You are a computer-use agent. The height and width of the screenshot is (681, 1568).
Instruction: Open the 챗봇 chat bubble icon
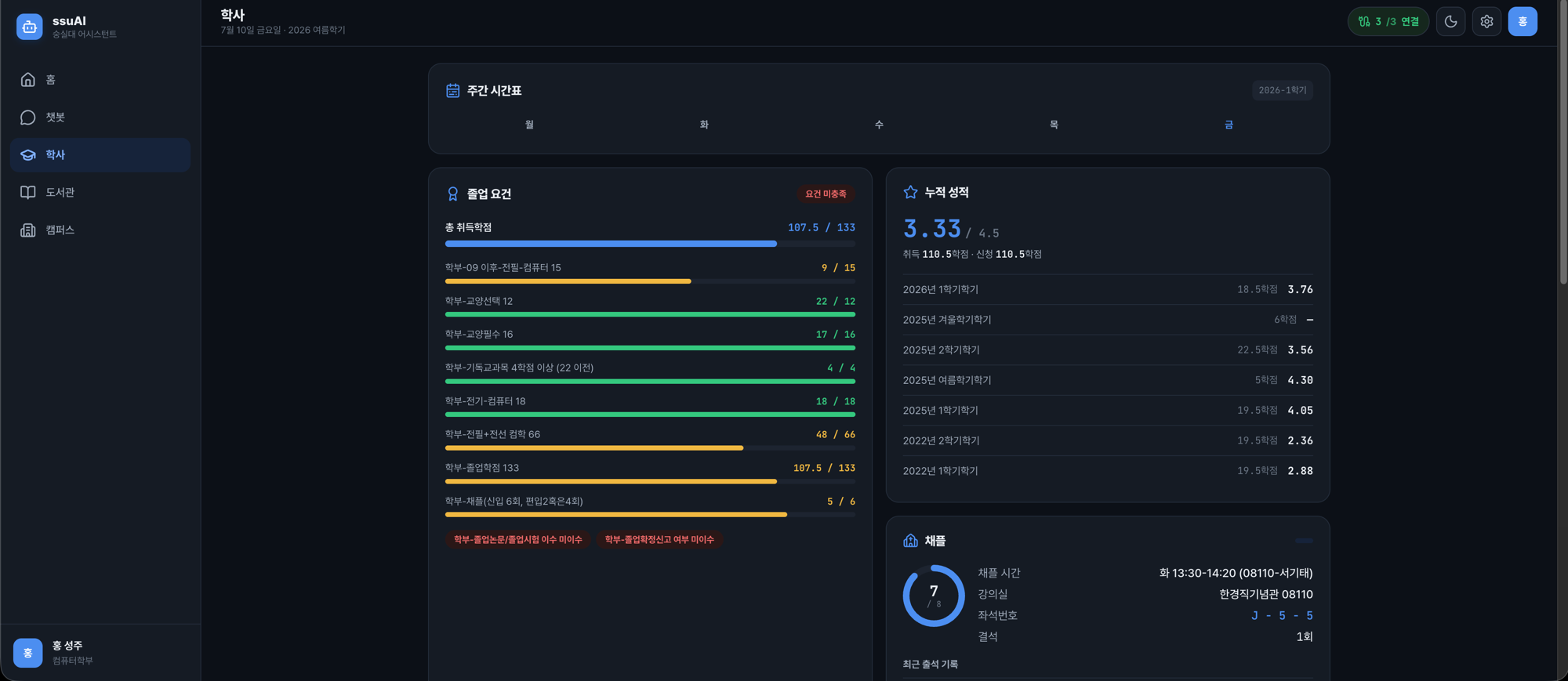[28, 117]
